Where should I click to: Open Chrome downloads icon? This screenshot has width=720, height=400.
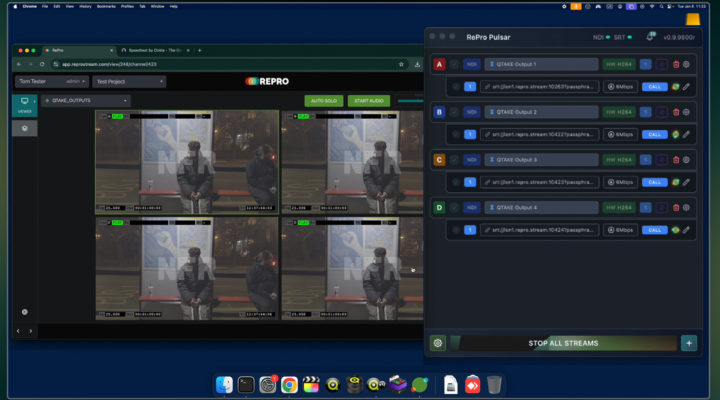[x=417, y=64]
